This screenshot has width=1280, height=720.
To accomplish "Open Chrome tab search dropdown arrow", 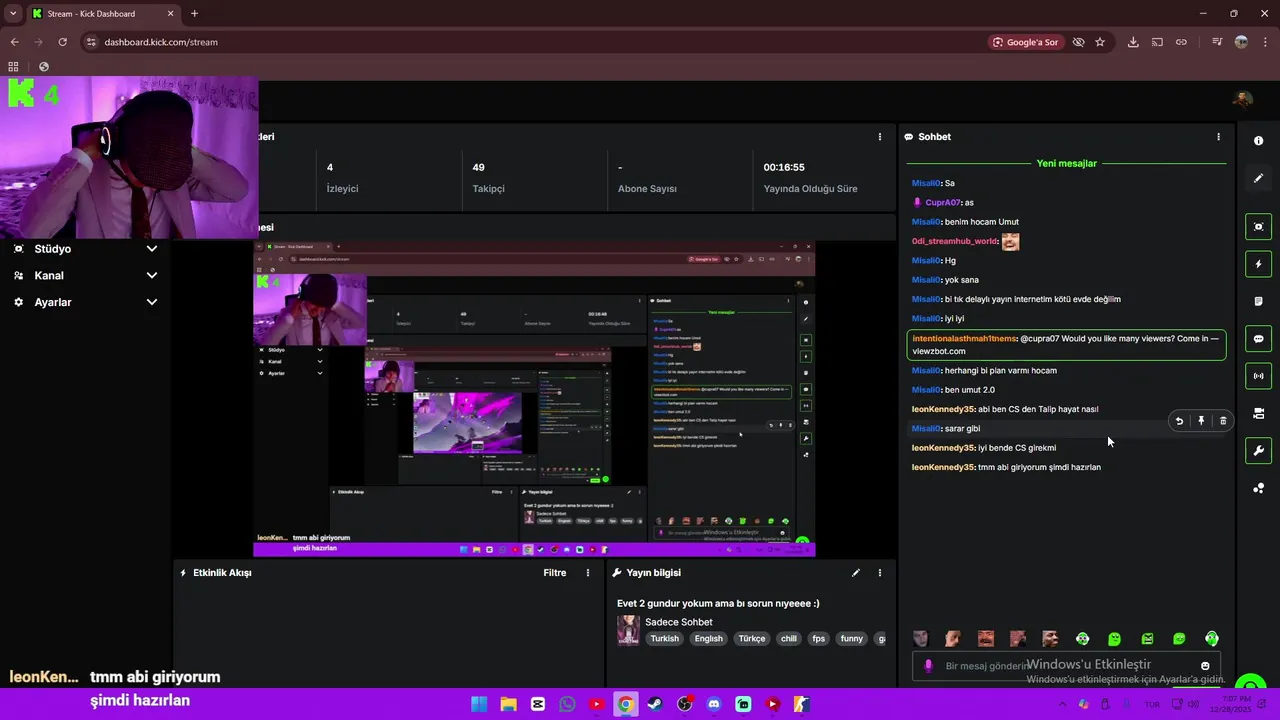I will pyautogui.click(x=13, y=13).
